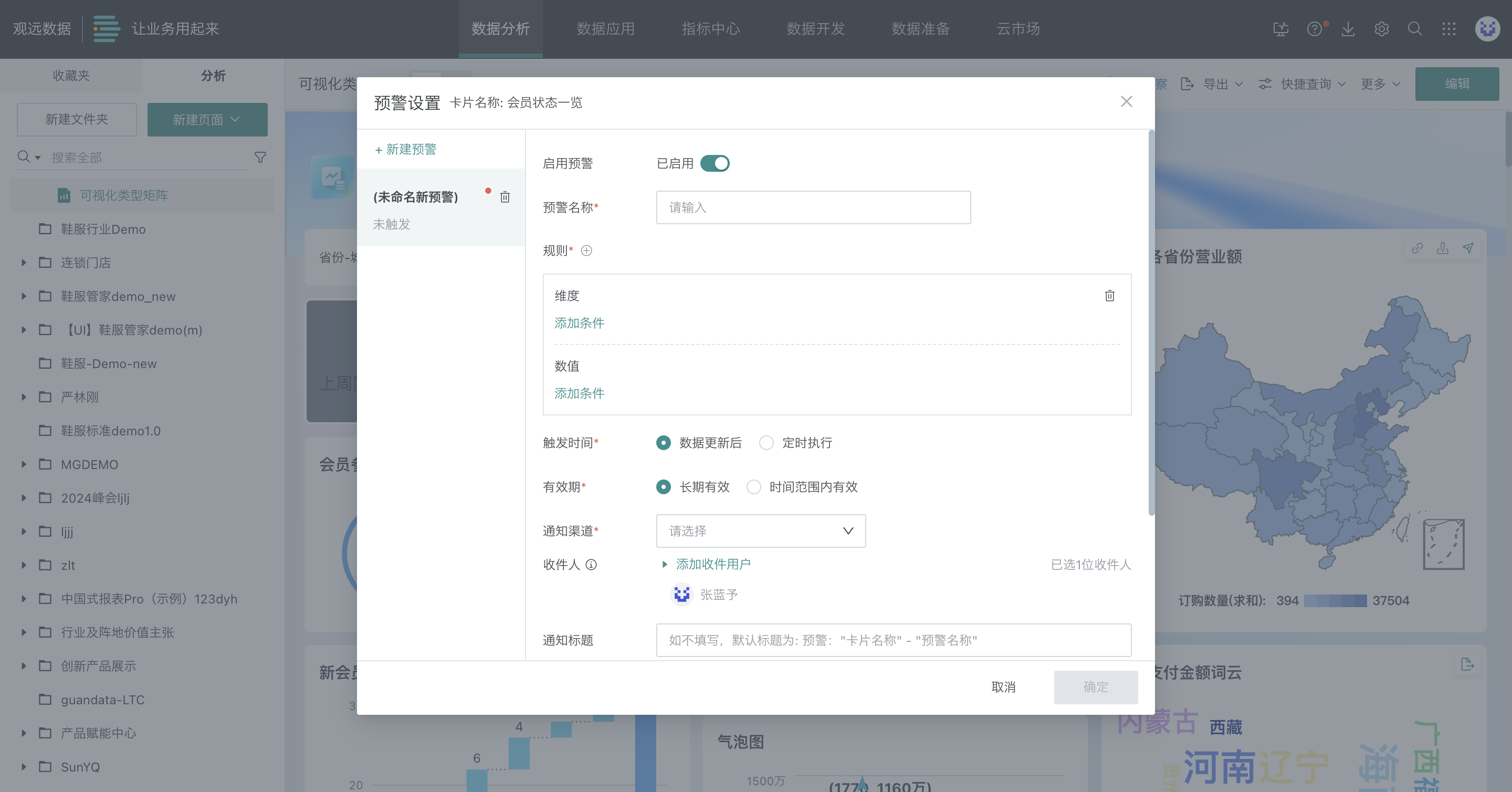This screenshot has width=1512, height=792.
Task: Open the global search icon
Action: (1414, 29)
